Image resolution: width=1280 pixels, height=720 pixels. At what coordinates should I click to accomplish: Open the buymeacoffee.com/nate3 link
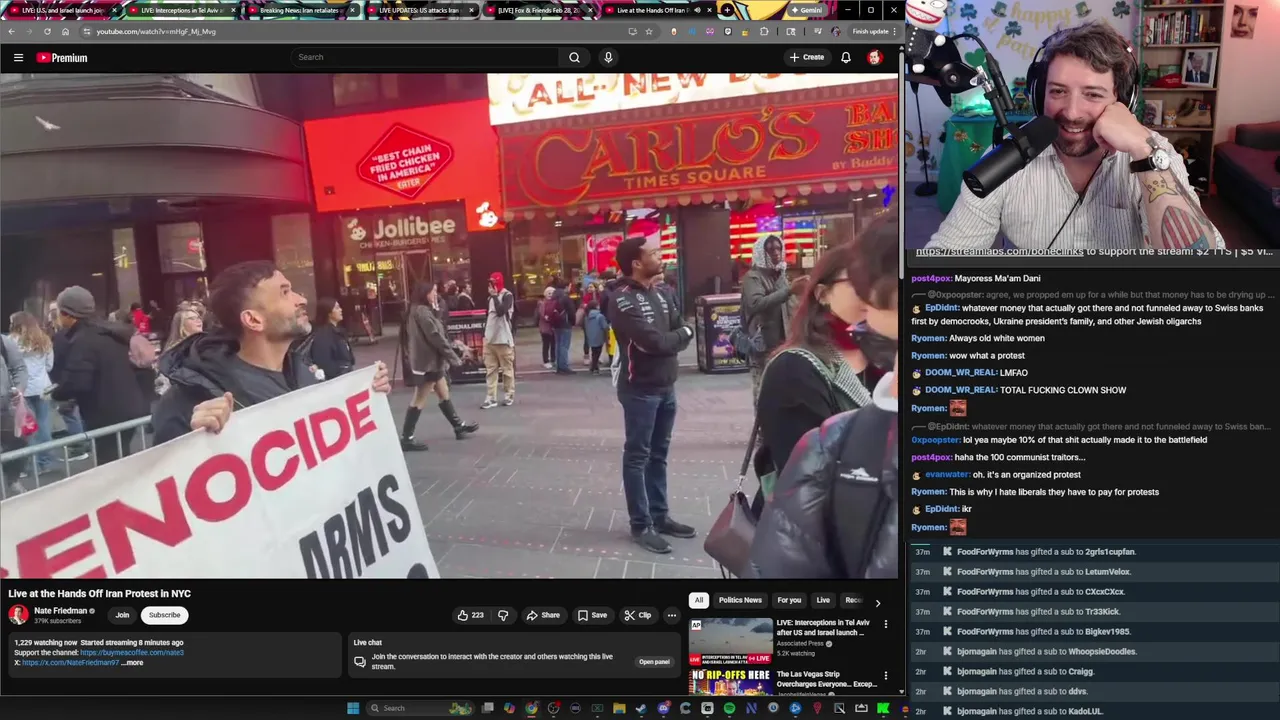pyautogui.click(x=132, y=652)
